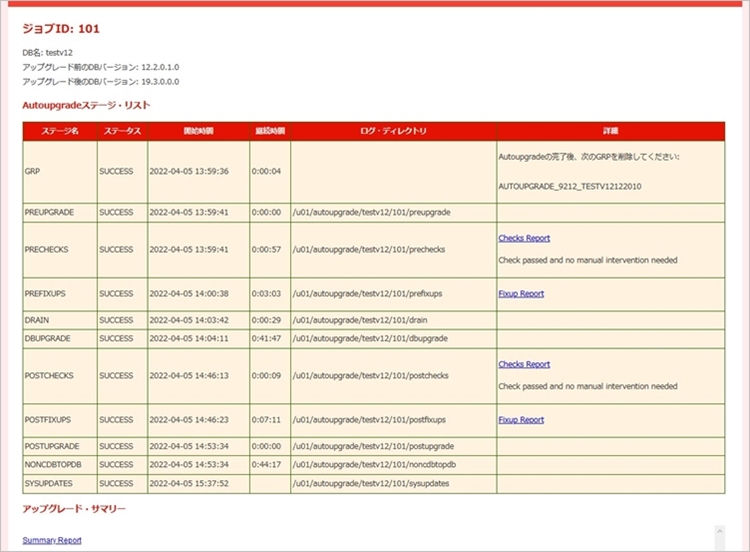Open the Checks Report link in PRECHECKS row
The height and width of the screenshot is (552, 750).
524,238
